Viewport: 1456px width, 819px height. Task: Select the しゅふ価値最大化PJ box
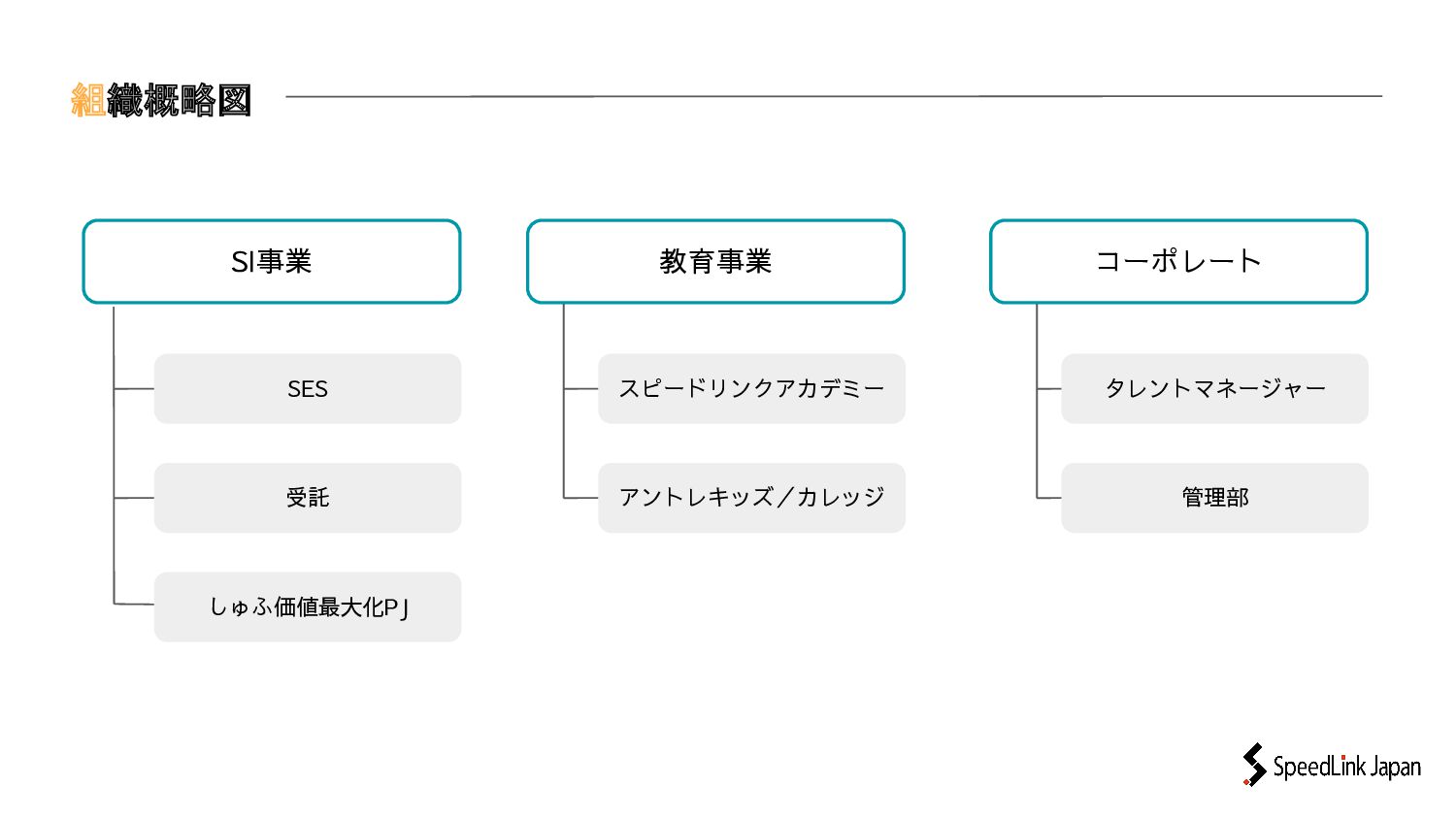tap(308, 607)
